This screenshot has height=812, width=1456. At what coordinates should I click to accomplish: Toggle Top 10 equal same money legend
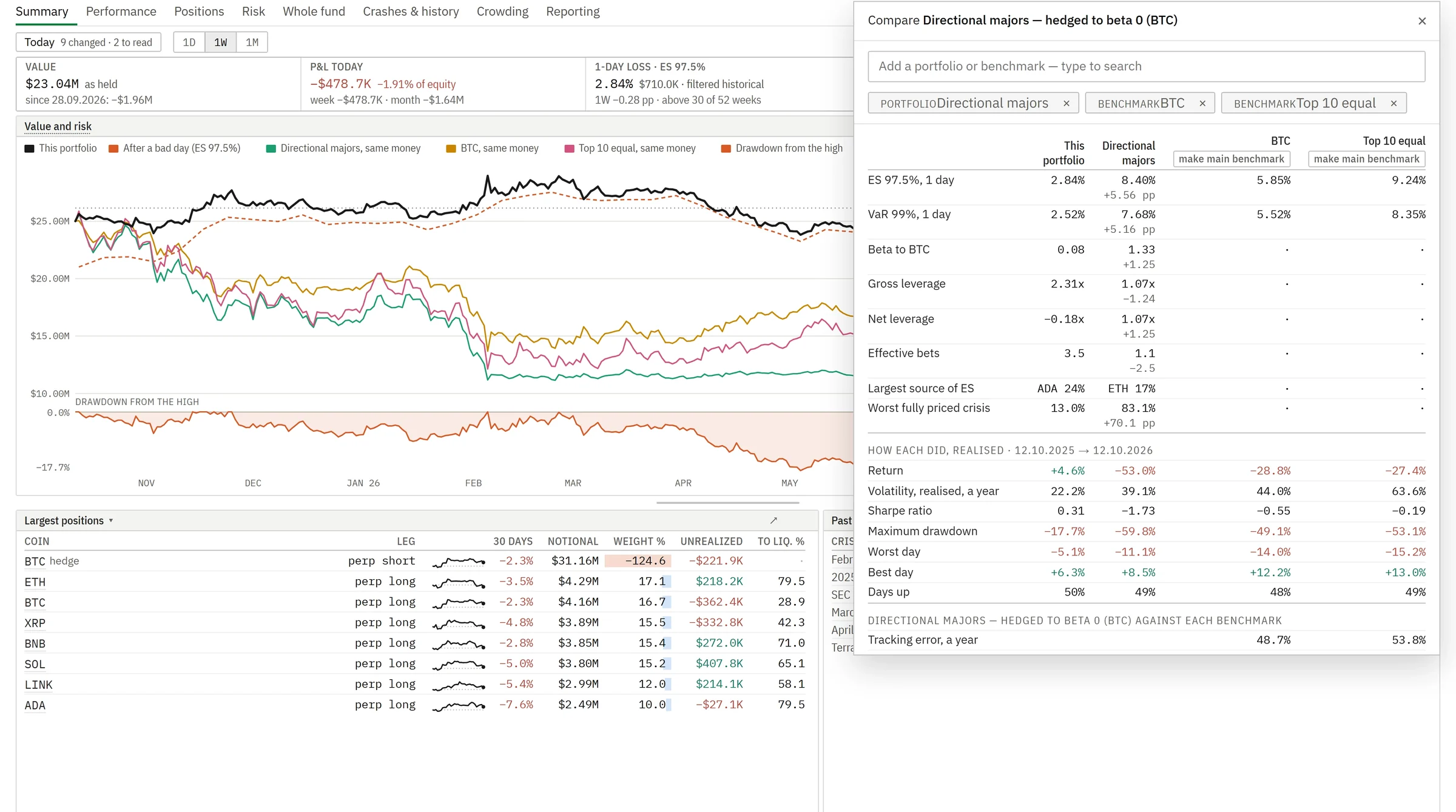630,149
